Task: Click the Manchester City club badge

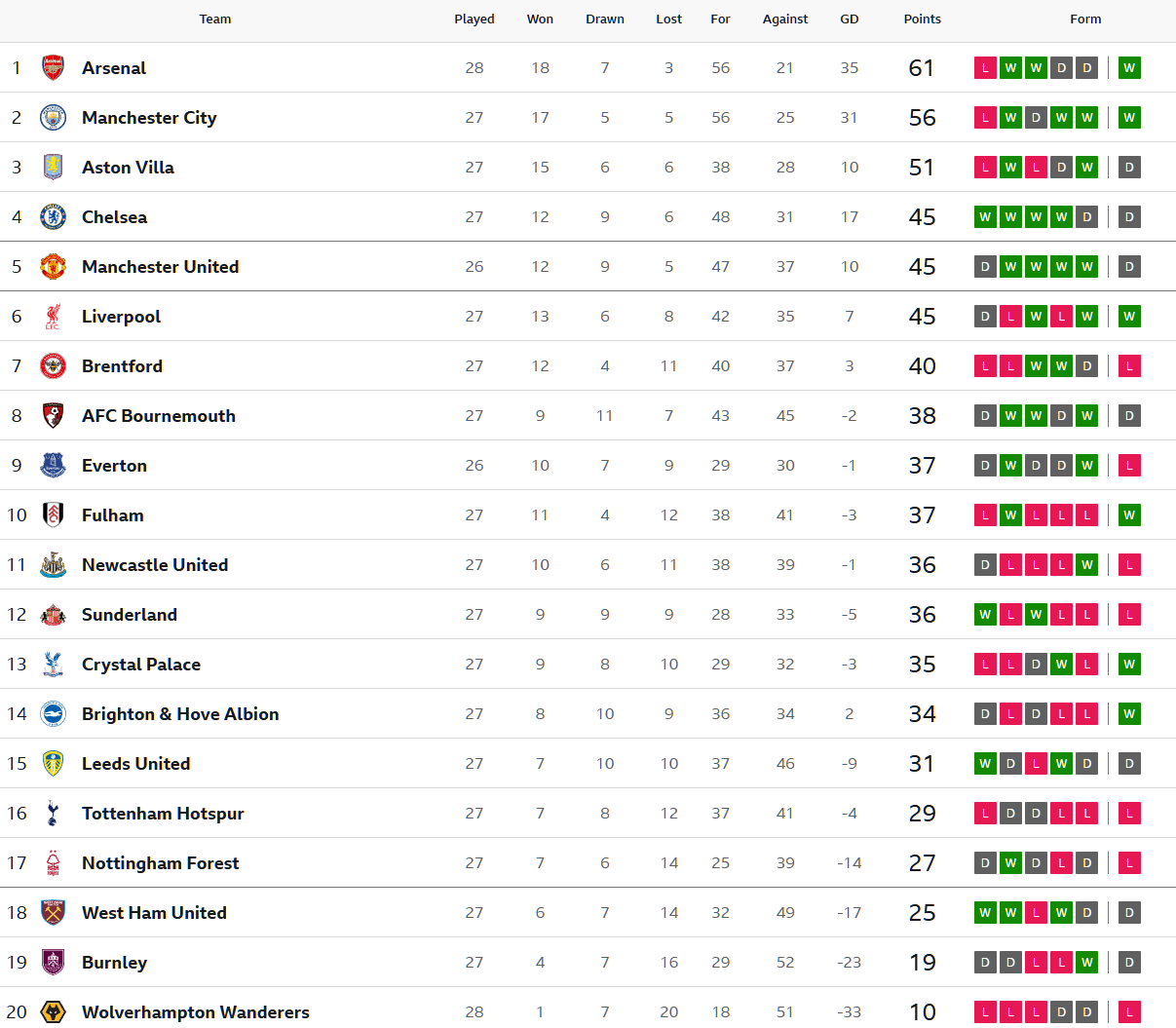Action: pos(53,117)
